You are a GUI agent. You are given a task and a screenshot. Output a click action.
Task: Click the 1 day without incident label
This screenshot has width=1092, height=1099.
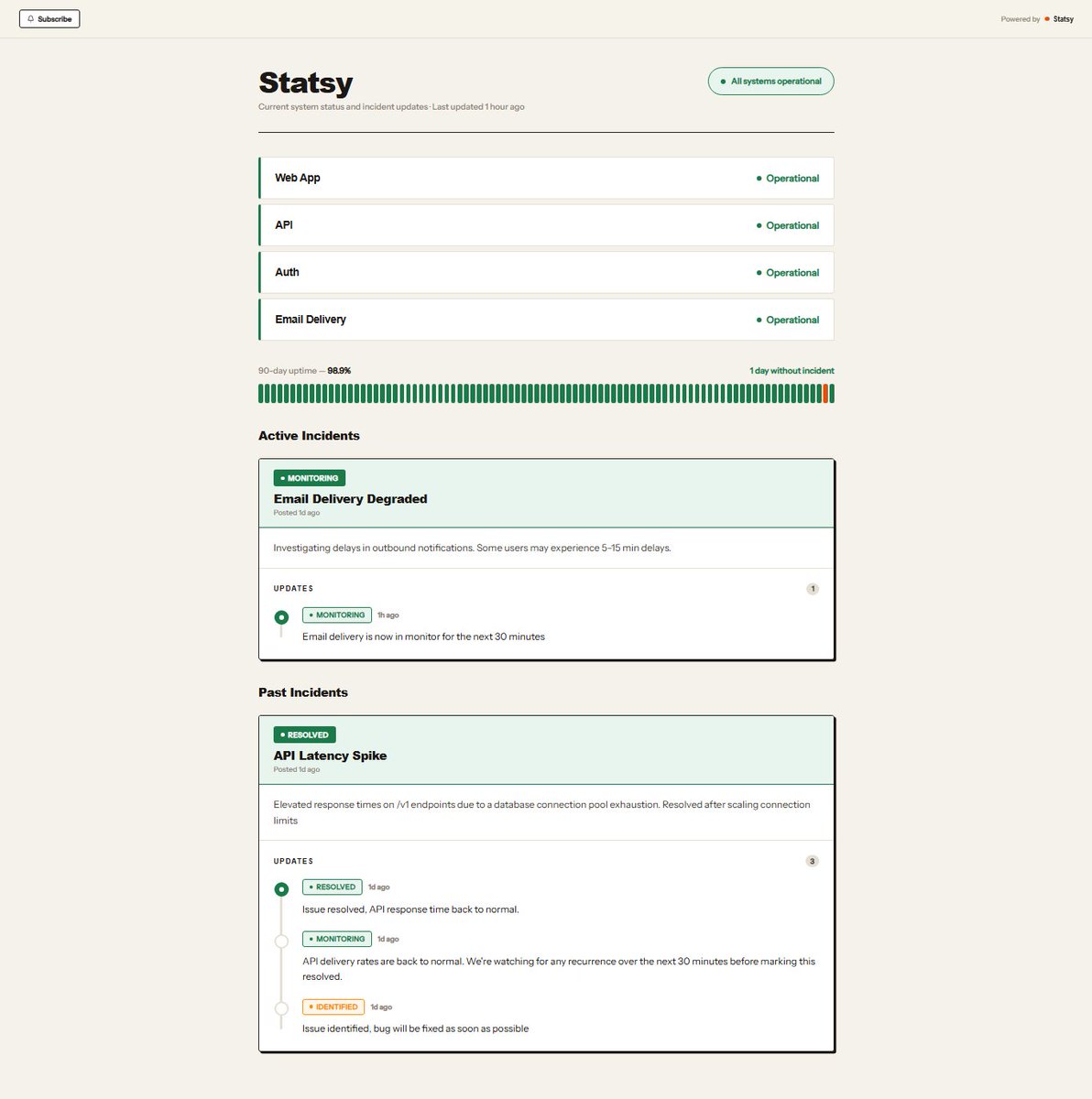792,371
